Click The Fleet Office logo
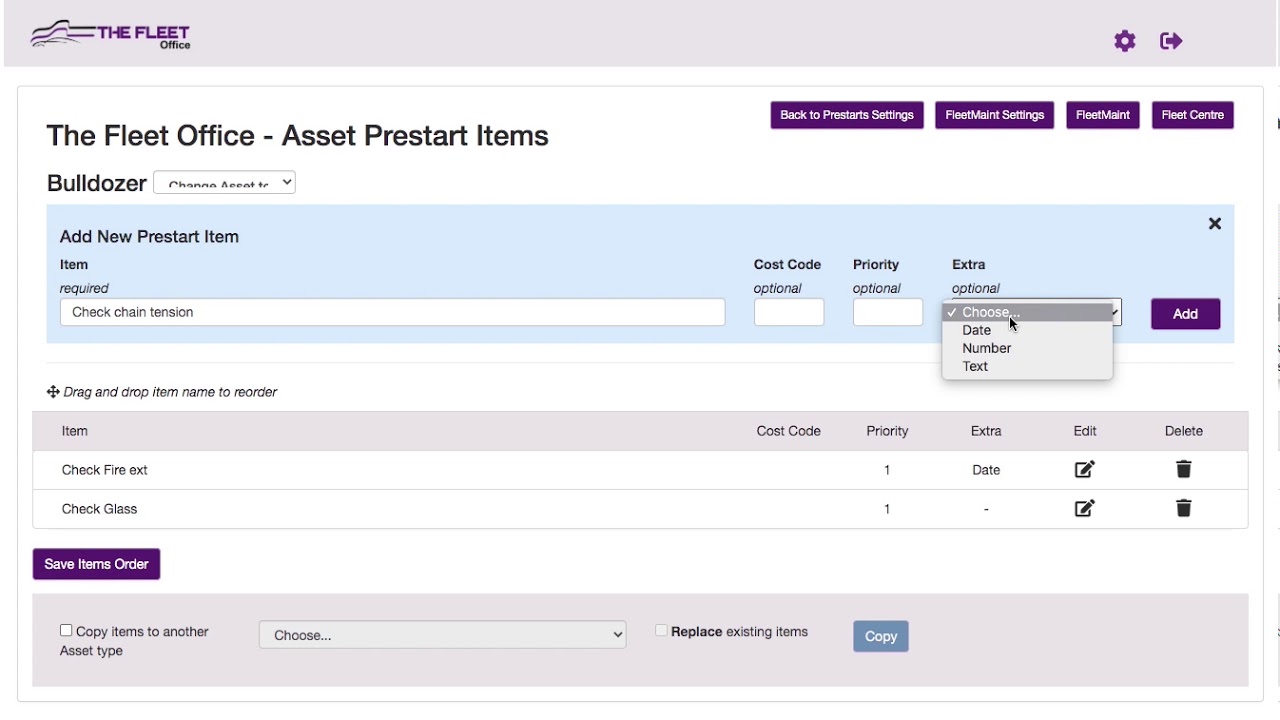The width and height of the screenshot is (1280, 720). (111, 36)
